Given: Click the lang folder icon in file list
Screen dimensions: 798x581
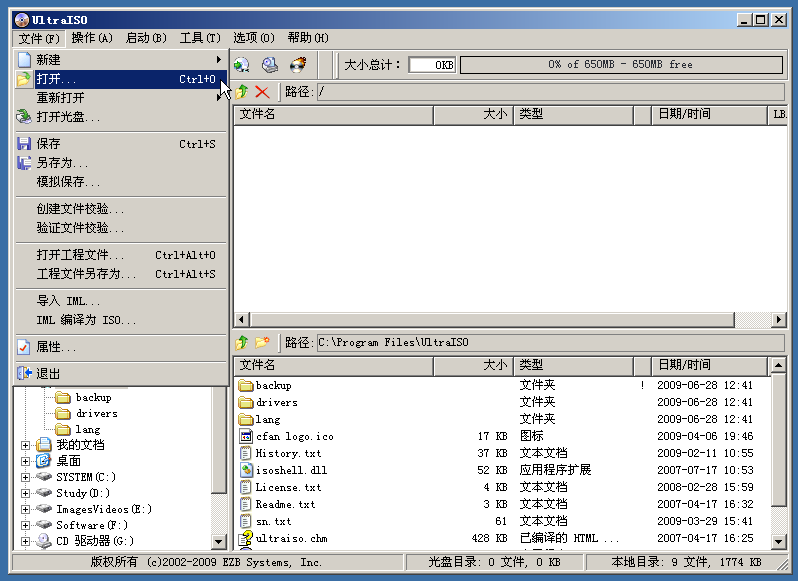Looking at the screenshot, I should [246, 419].
